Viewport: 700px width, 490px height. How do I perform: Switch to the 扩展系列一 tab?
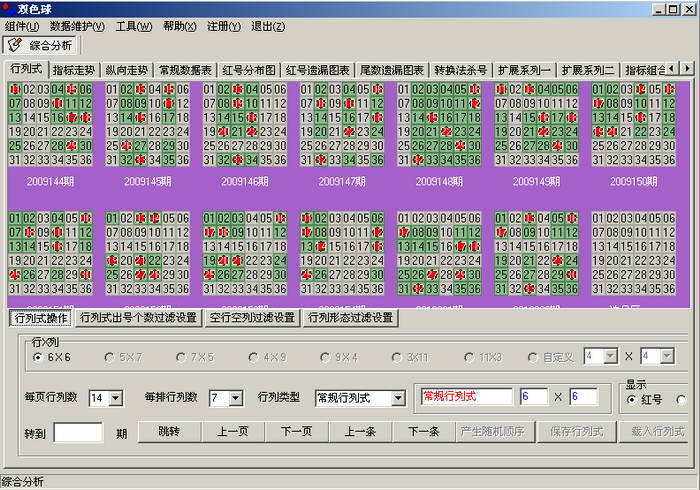coord(524,70)
